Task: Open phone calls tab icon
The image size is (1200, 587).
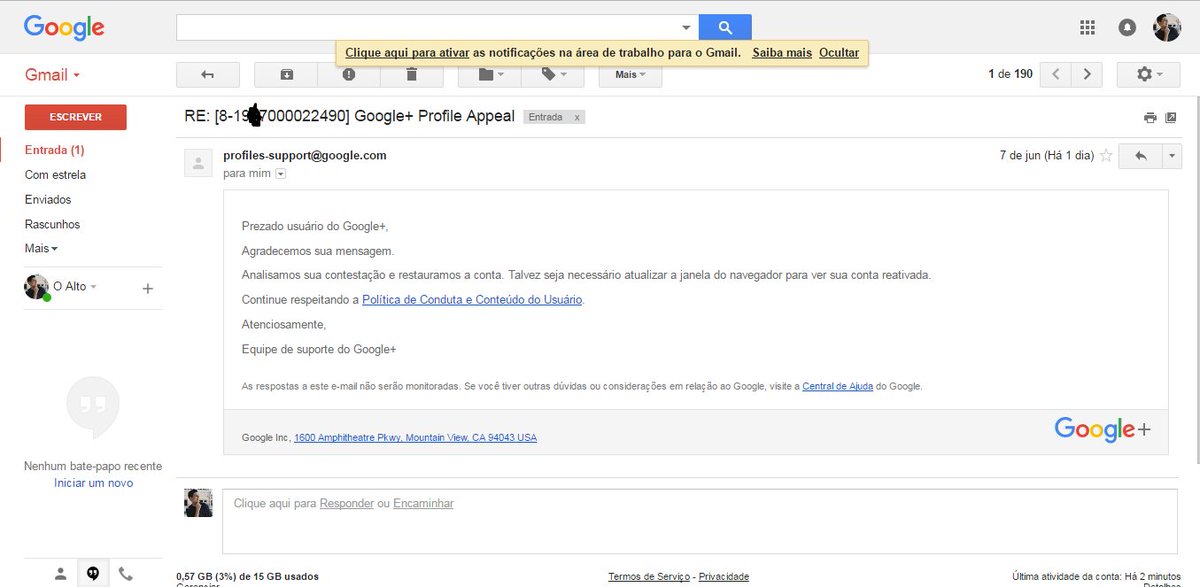Action: (x=126, y=574)
